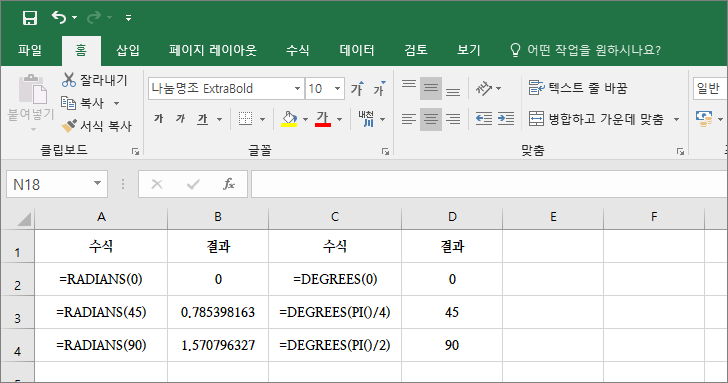Select cell containing =DEGREES(PI()/2)
This screenshot has height=383, width=728.
click(x=335, y=345)
